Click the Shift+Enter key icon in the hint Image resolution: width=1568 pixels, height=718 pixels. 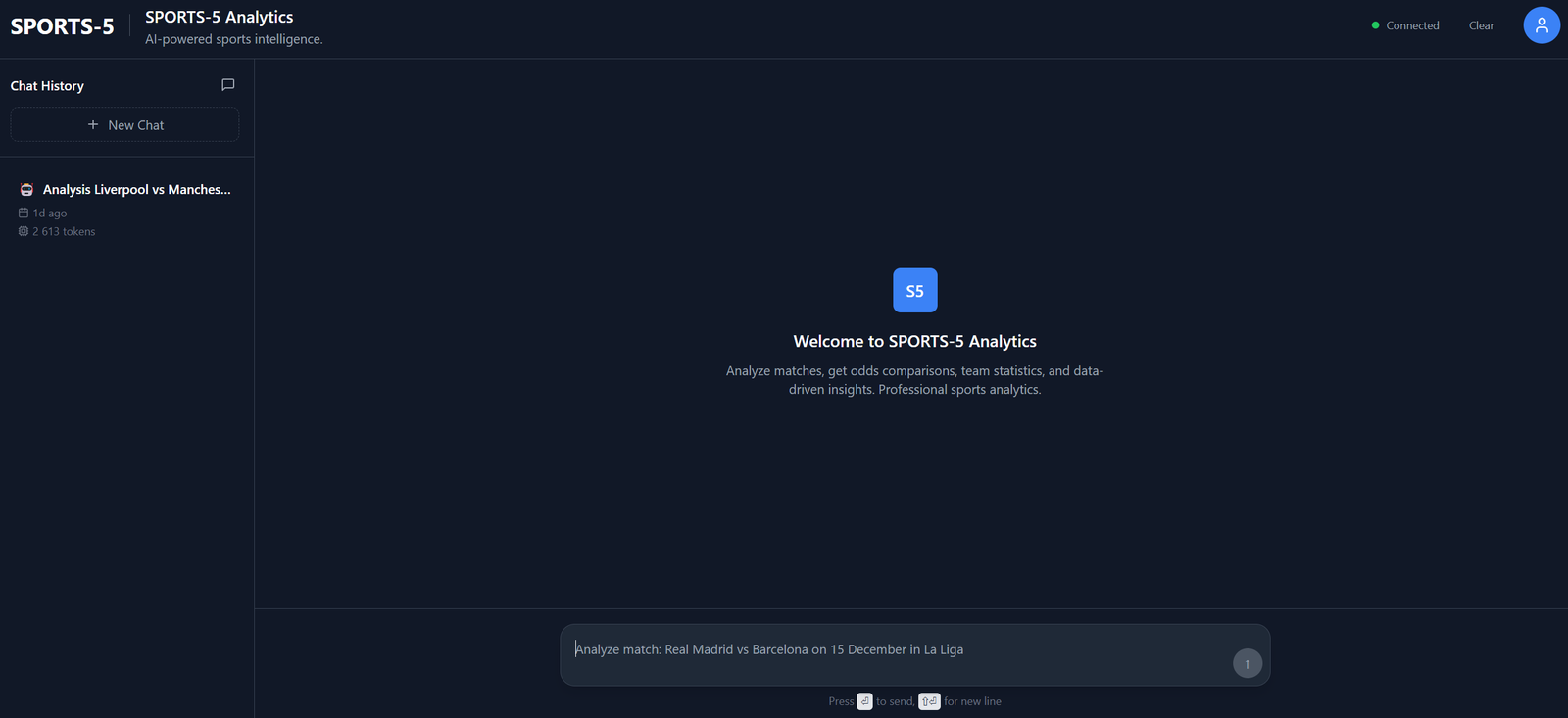pos(929,701)
